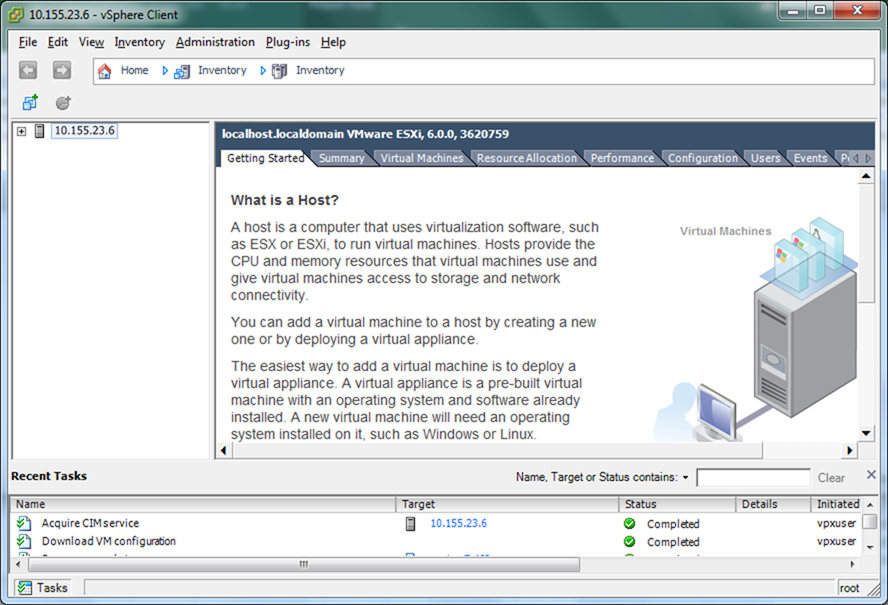This screenshot has height=605, width=888.
Task: Open the filter criteria dropdown in Recent Tasks
Action: [x=686, y=478]
